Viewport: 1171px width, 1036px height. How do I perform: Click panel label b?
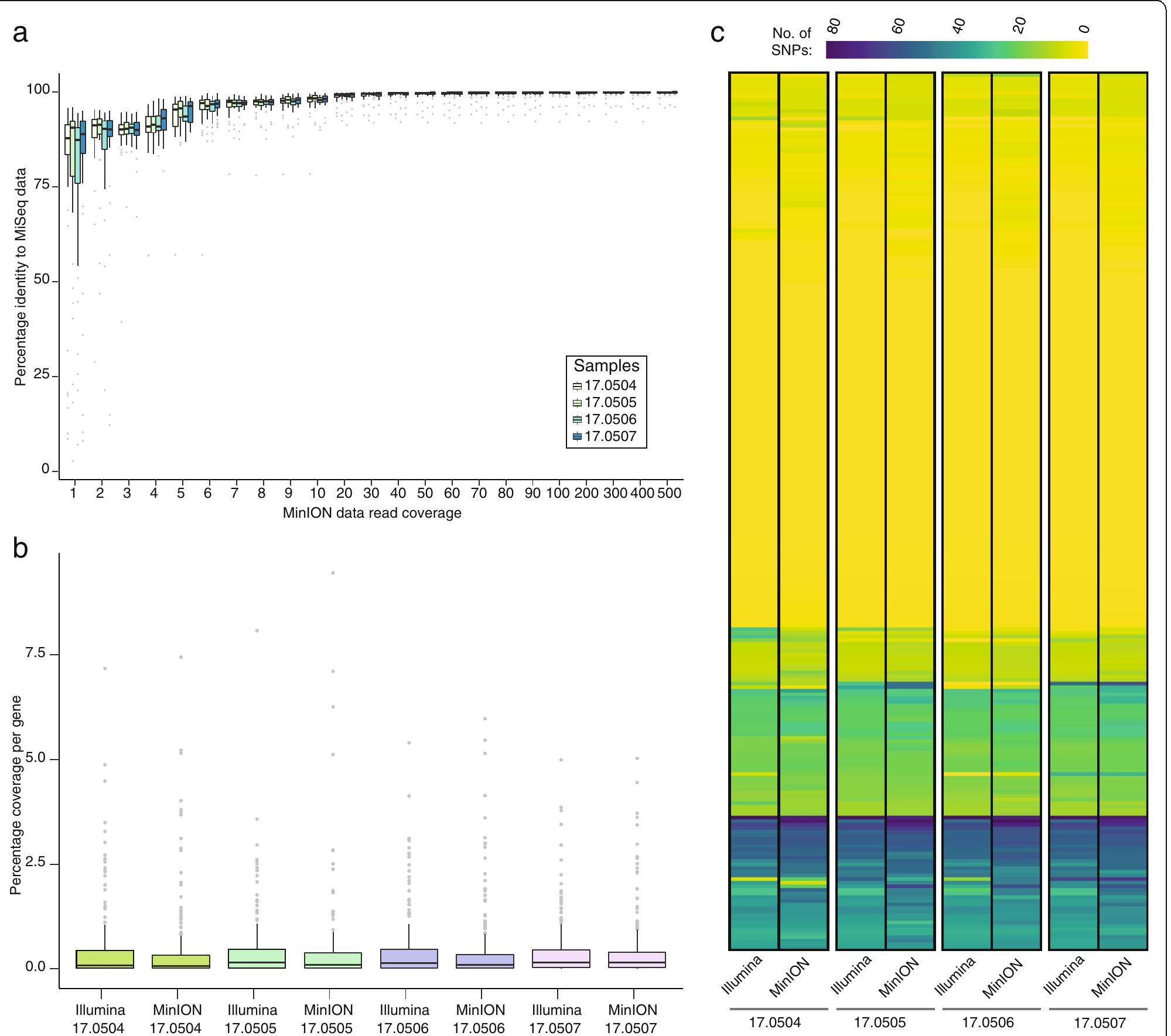tap(21, 548)
